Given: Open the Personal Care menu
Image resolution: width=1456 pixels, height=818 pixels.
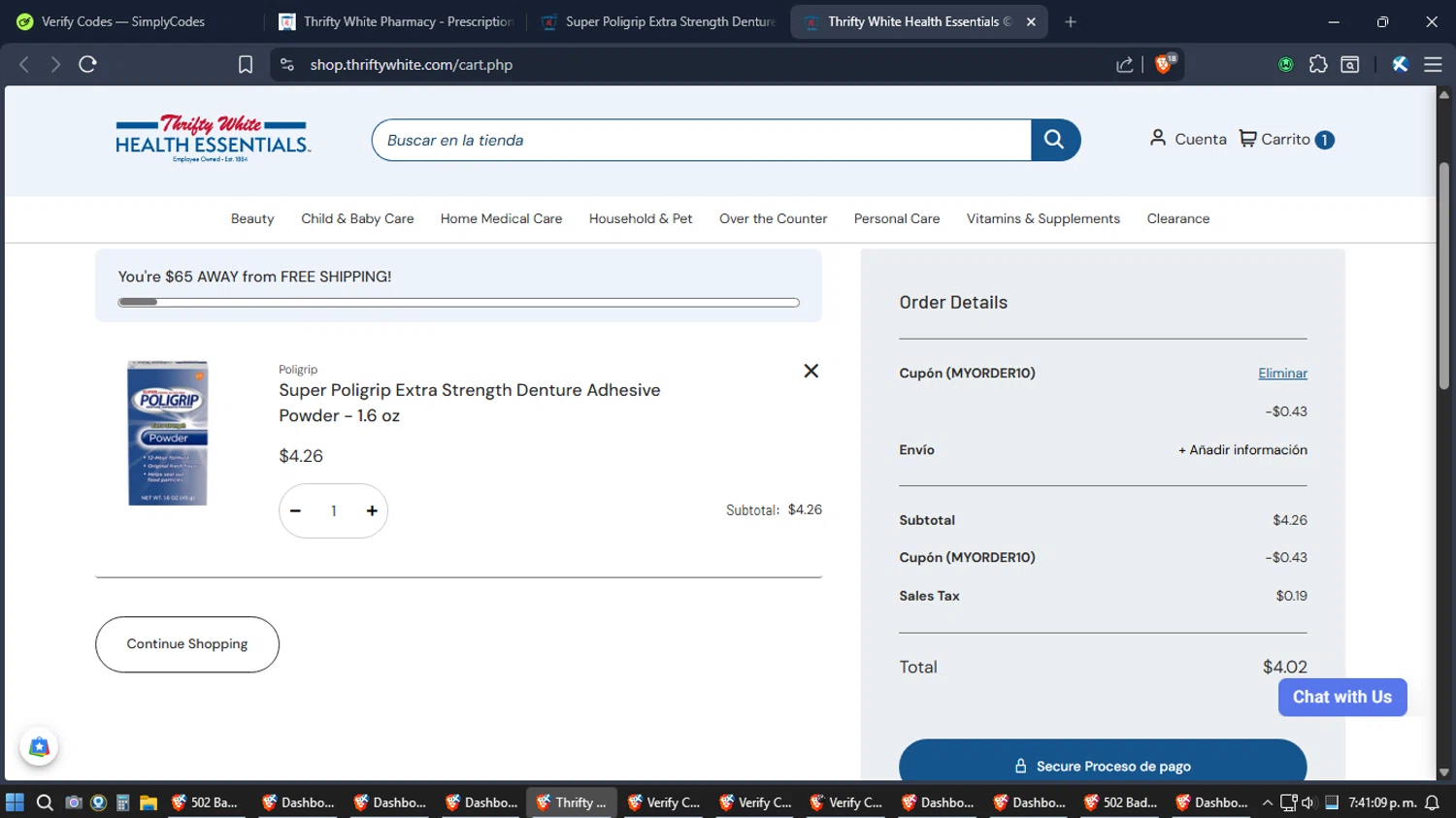Looking at the screenshot, I should [x=897, y=218].
